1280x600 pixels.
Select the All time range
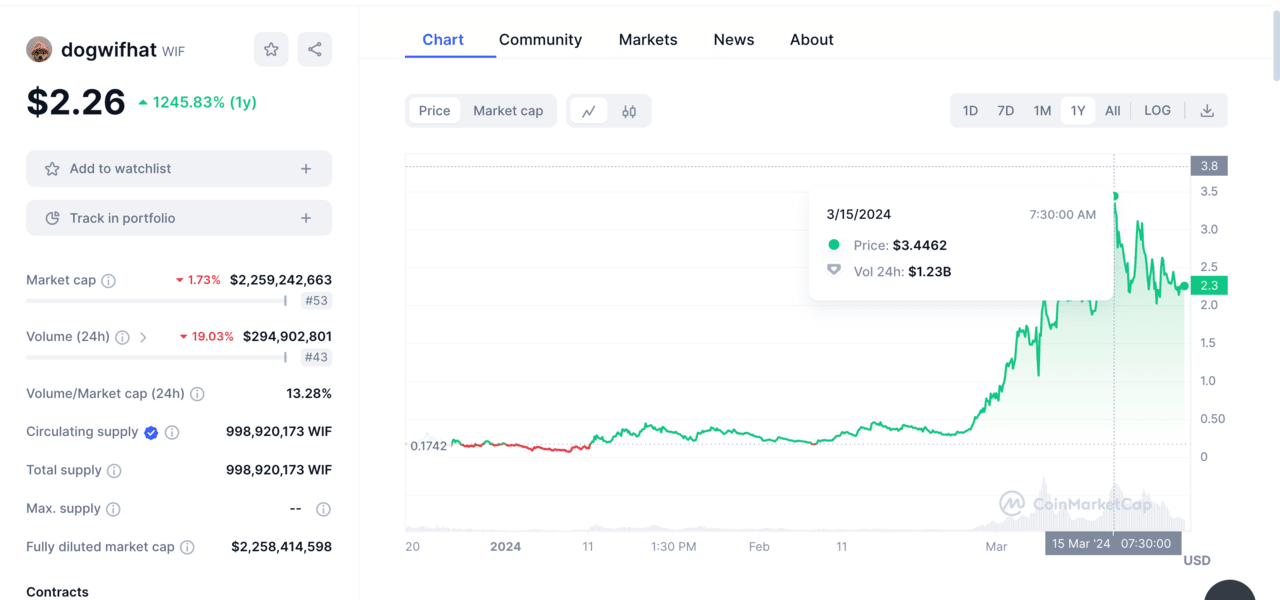[x=1112, y=111]
